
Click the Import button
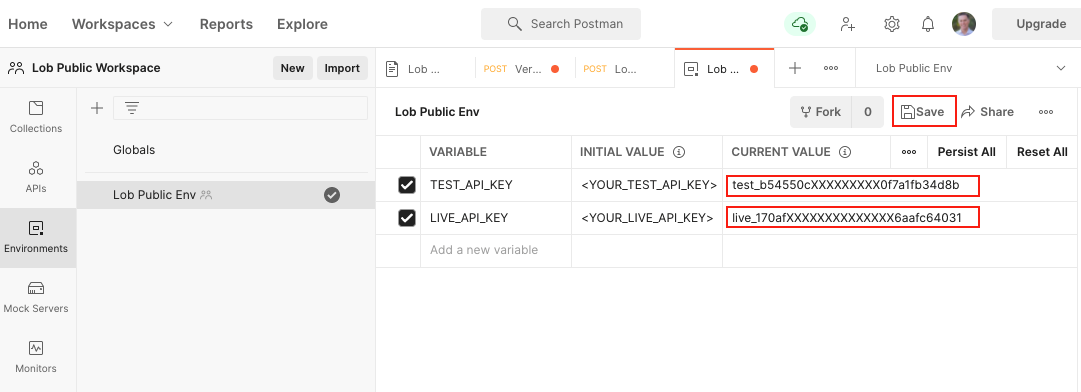[342, 68]
